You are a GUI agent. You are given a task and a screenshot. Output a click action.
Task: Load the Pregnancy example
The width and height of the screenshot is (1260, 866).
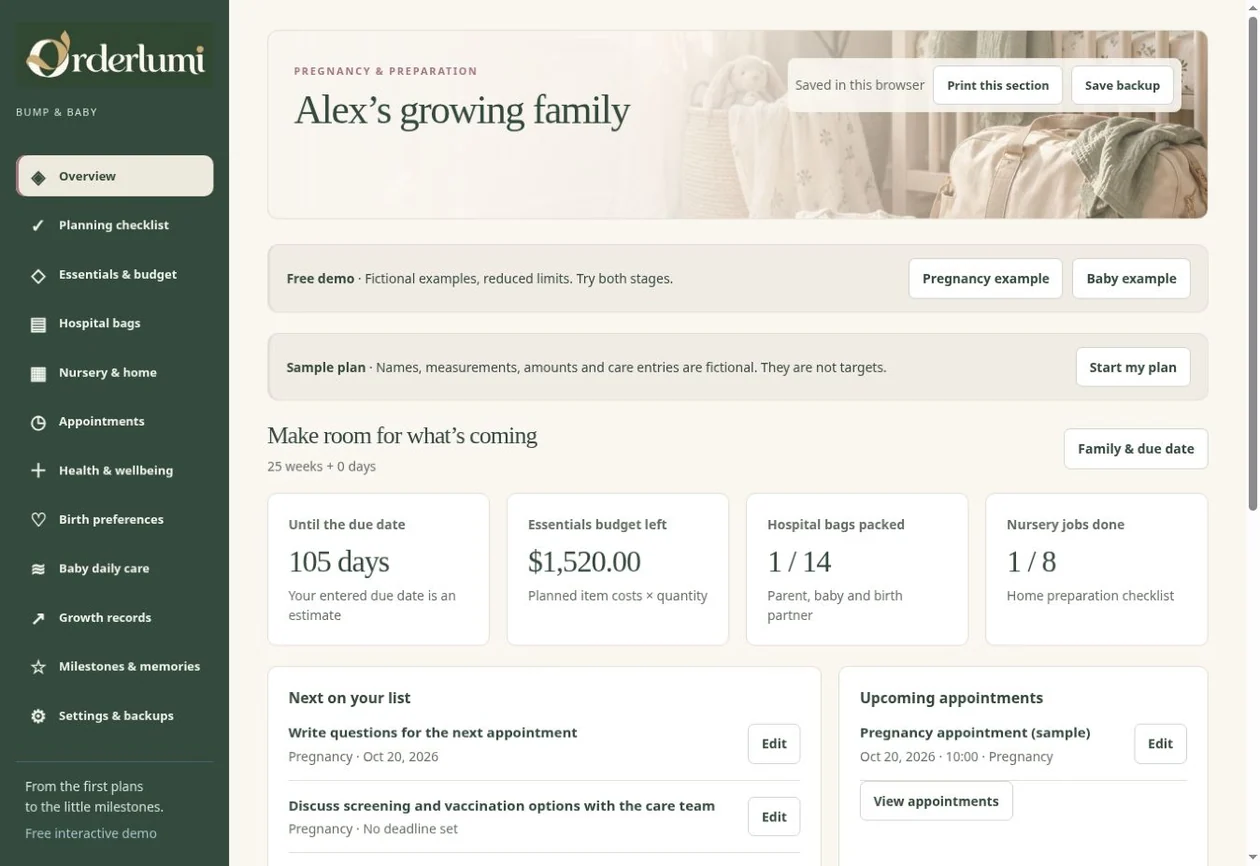(x=985, y=278)
